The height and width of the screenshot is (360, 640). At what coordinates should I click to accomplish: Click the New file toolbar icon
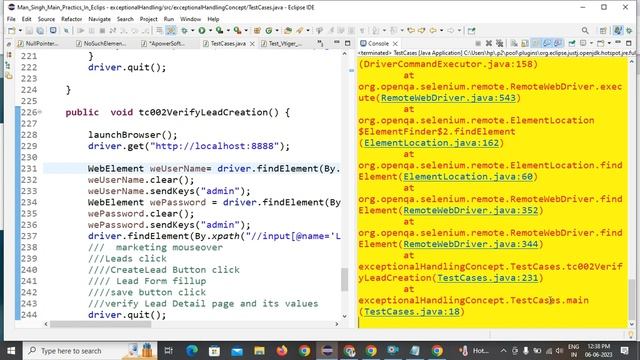click(12, 31)
